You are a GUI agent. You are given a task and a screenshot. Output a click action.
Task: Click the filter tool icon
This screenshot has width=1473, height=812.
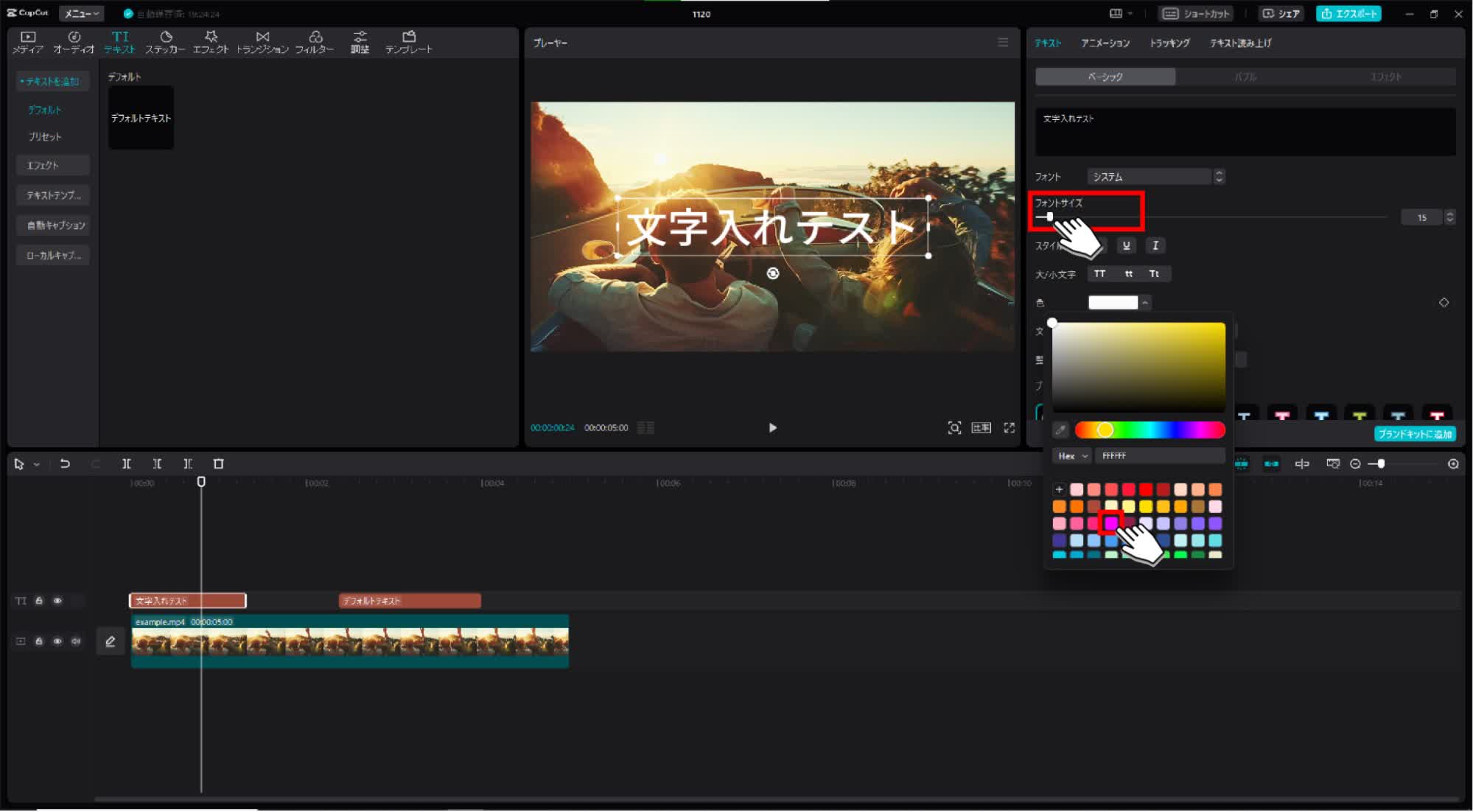313,41
